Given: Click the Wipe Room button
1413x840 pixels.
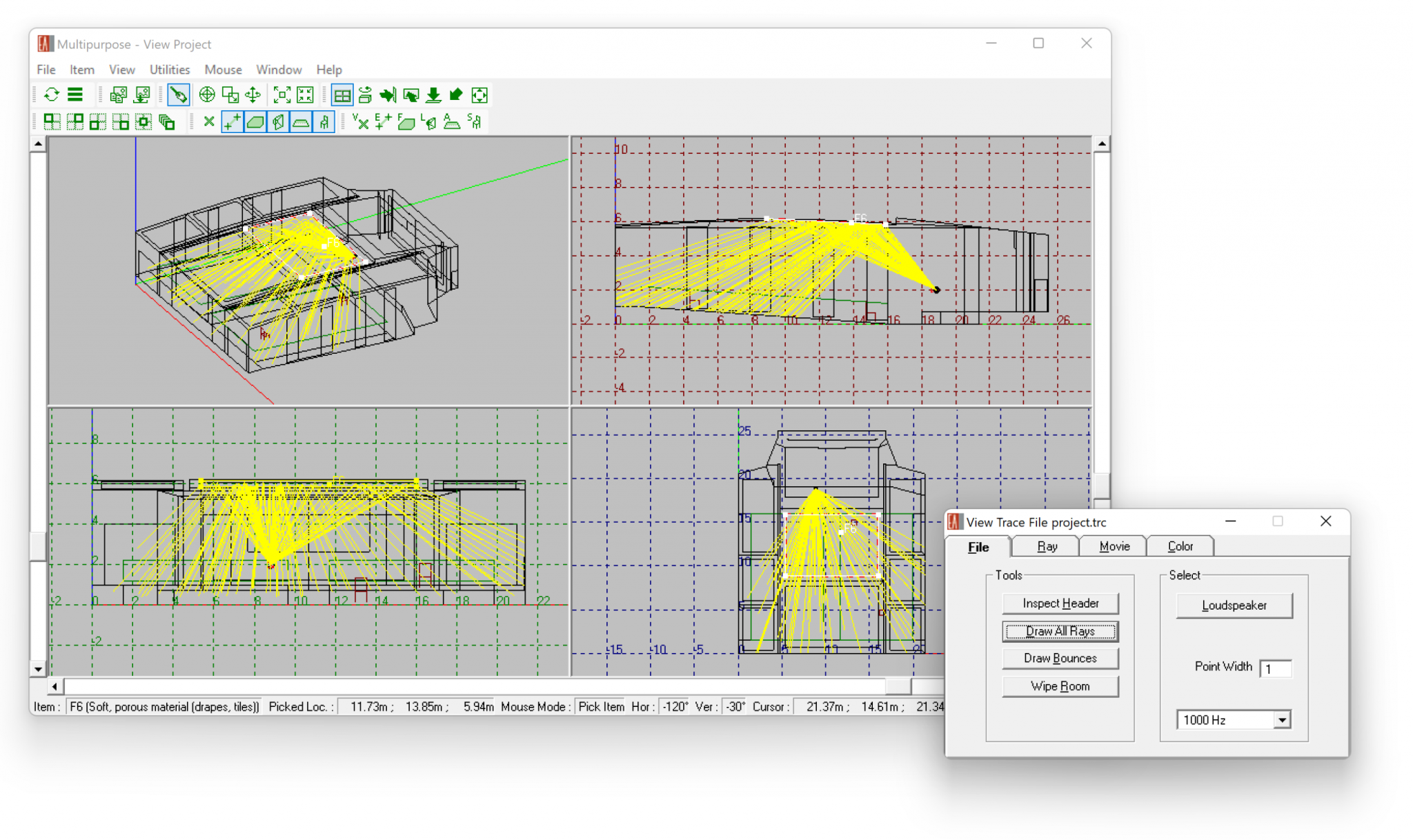Looking at the screenshot, I should (x=1060, y=686).
